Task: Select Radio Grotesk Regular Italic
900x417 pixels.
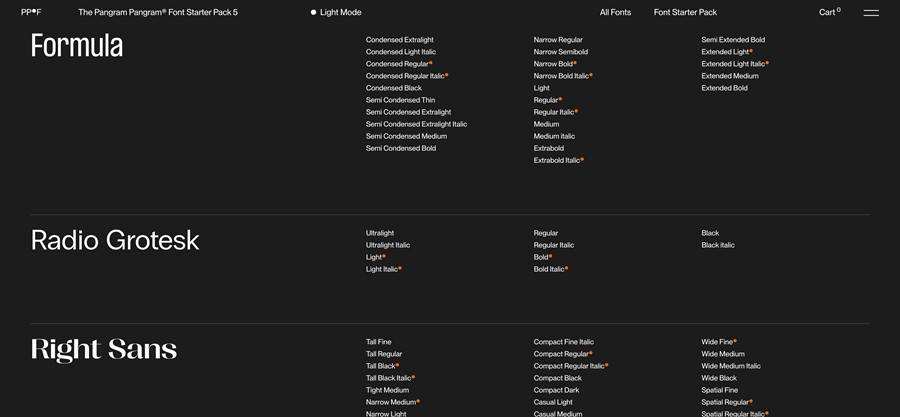Action: 553,245
